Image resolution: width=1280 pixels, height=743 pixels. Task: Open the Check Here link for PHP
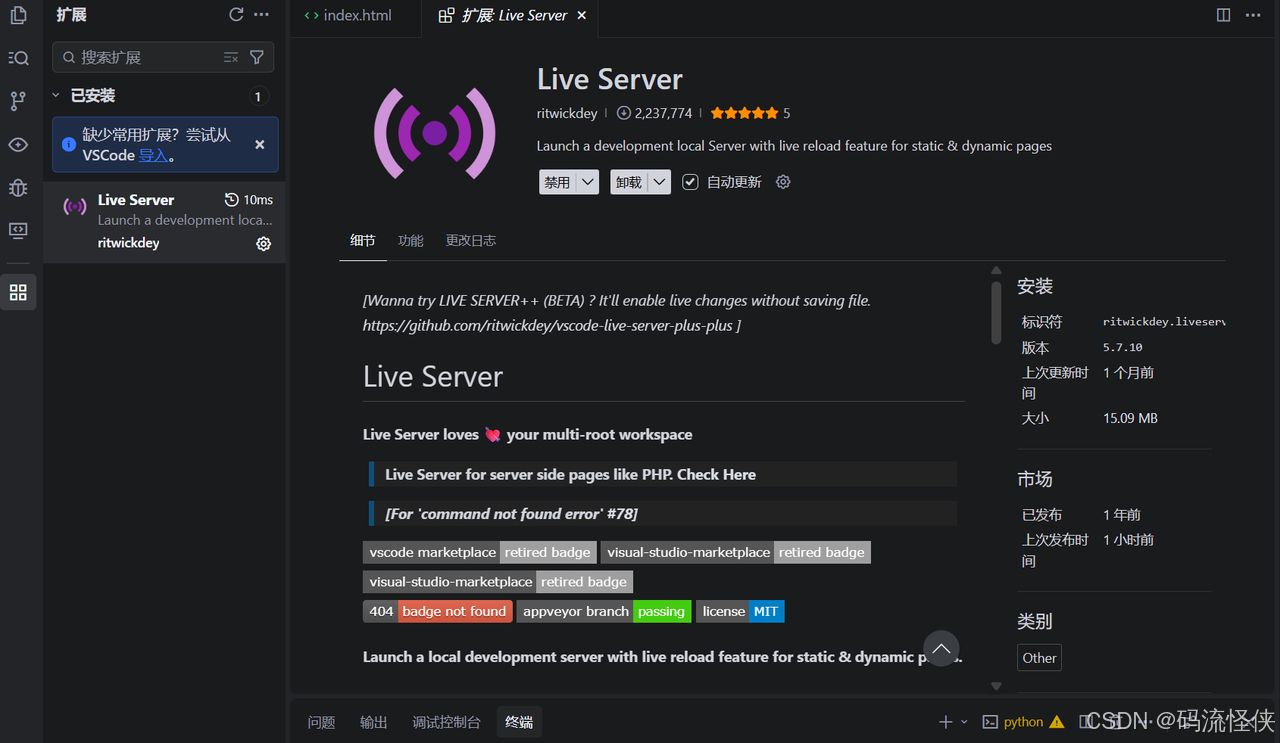pyautogui.click(x=716, y=475)
